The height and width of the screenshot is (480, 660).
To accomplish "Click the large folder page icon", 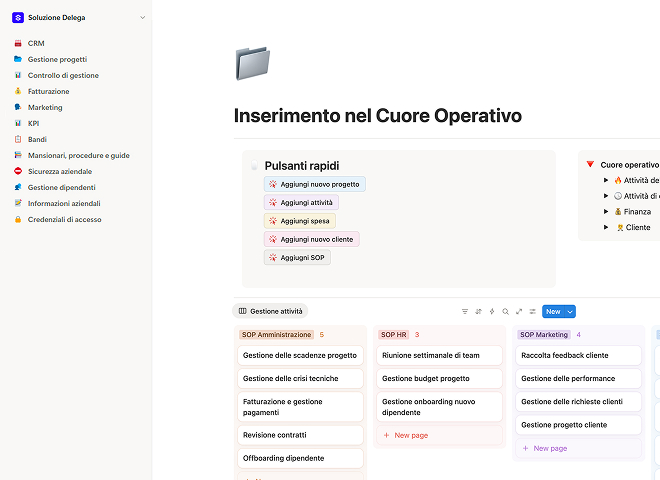I will [x=252, y=63].
